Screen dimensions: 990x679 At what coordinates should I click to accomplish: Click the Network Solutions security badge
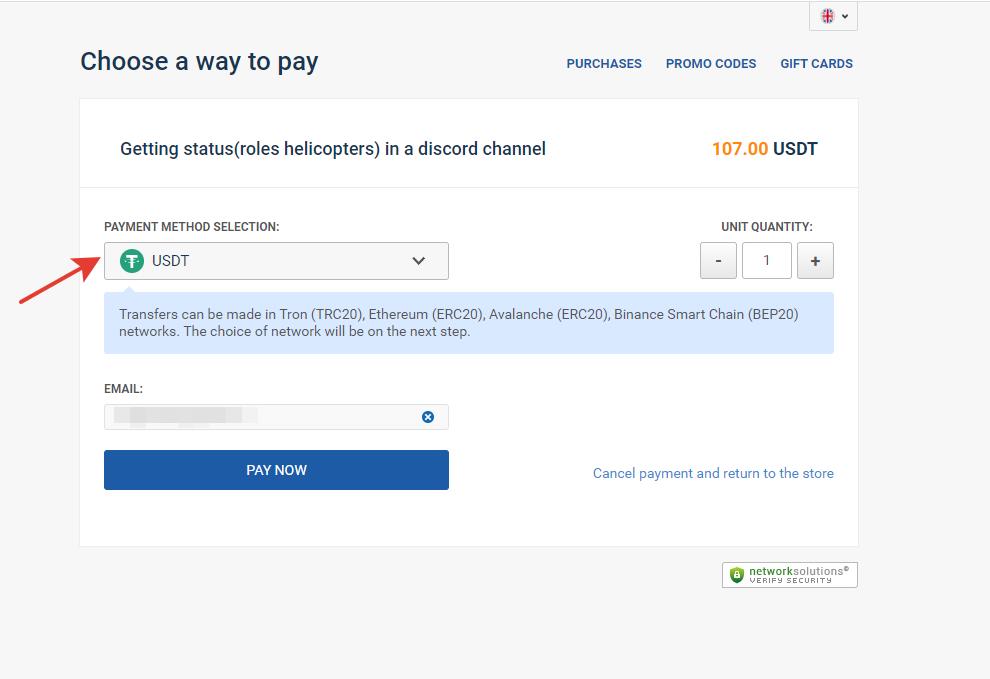789,574
